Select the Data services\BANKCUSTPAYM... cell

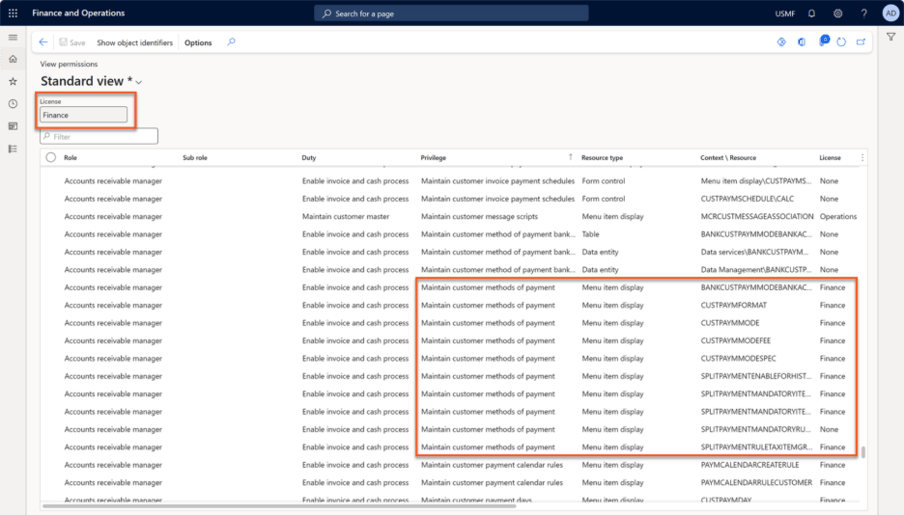click(x=754, y=252)
